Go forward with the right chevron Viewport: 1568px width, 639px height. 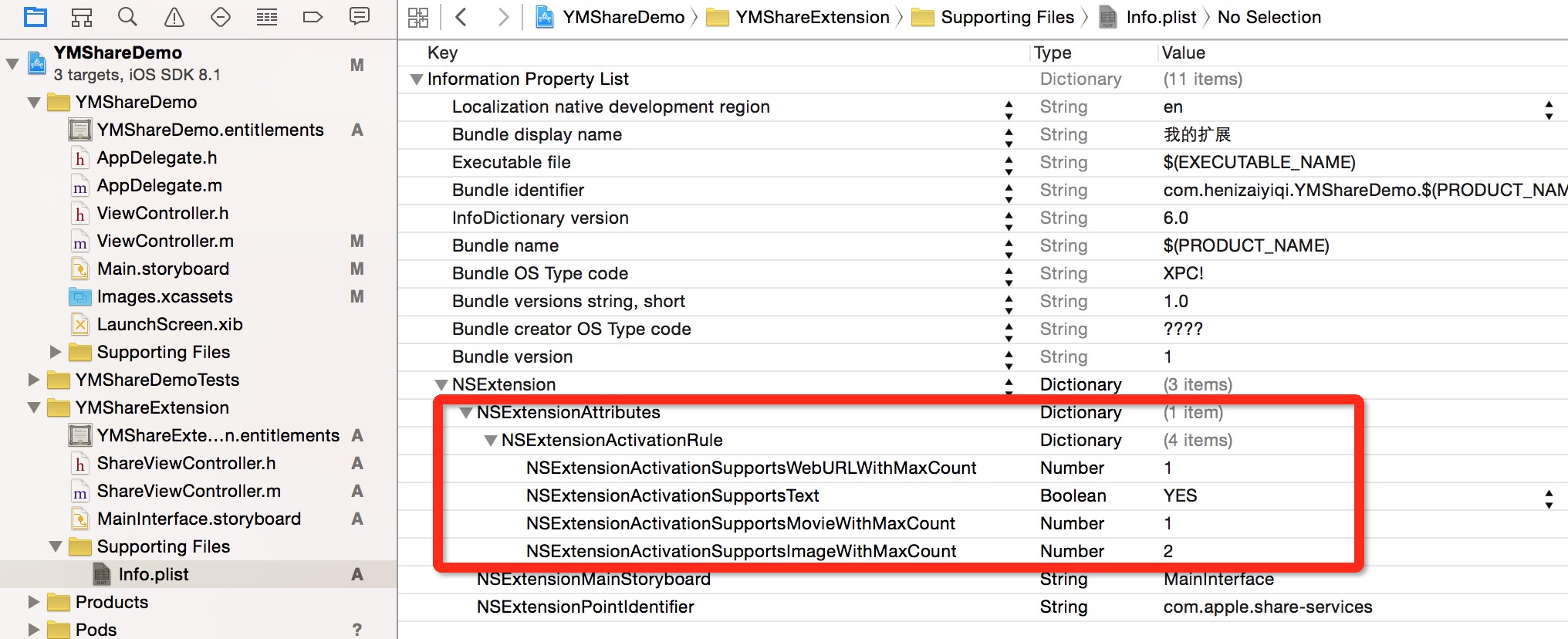tap(503, 17)
